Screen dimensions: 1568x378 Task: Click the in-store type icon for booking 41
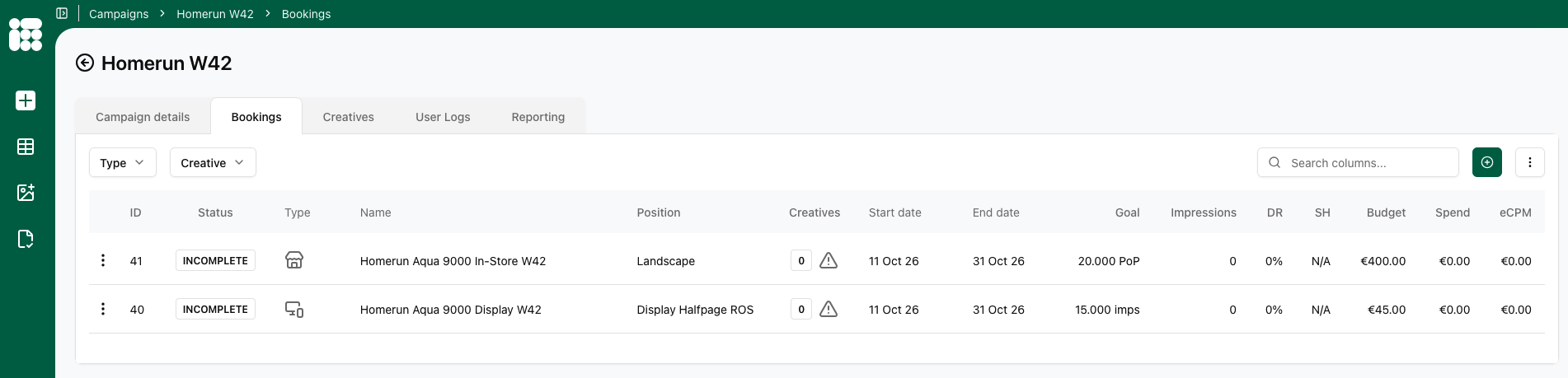[294, 260]
